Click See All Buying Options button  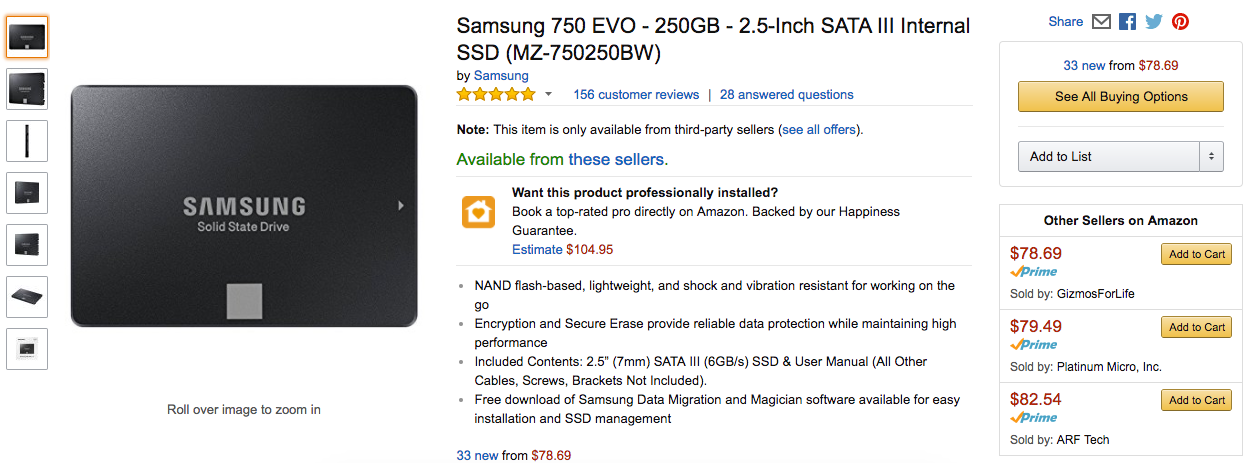click(1120, 97)
